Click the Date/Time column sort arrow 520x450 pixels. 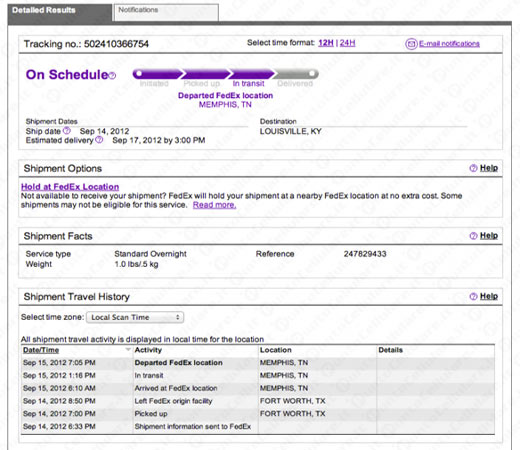[128, 349]
